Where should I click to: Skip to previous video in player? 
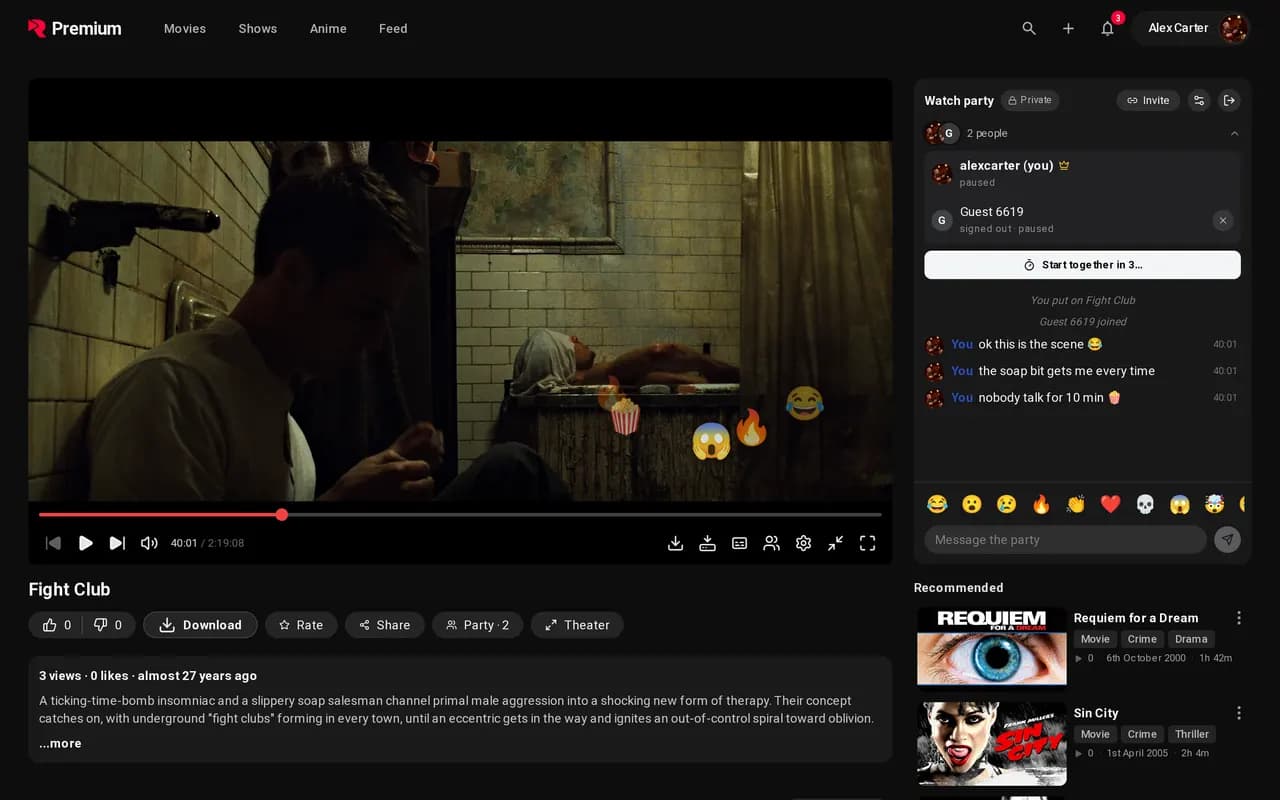(54, 543)
